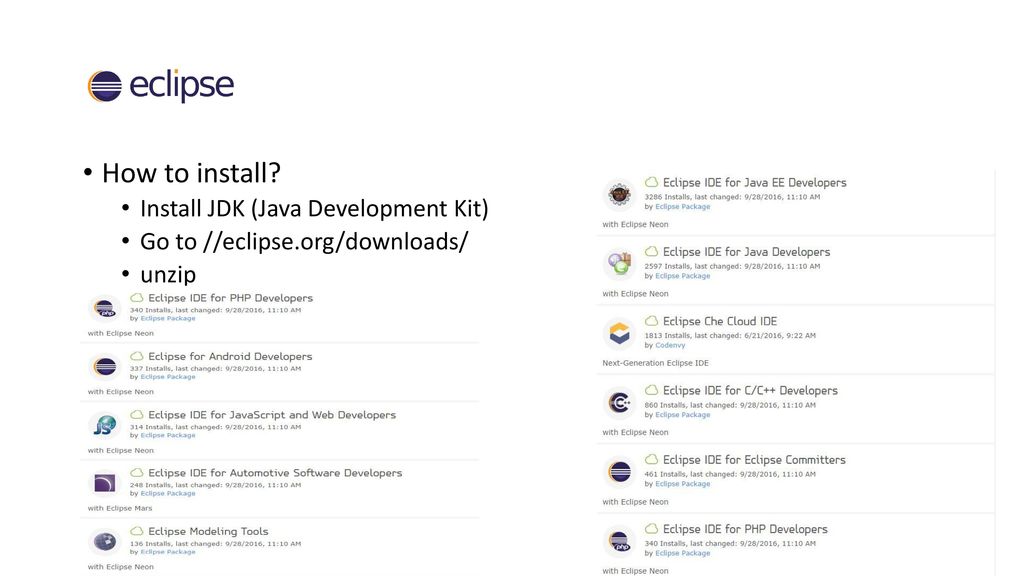Open Eclipse IDE for Eclipse Committers title

point(754,460)
